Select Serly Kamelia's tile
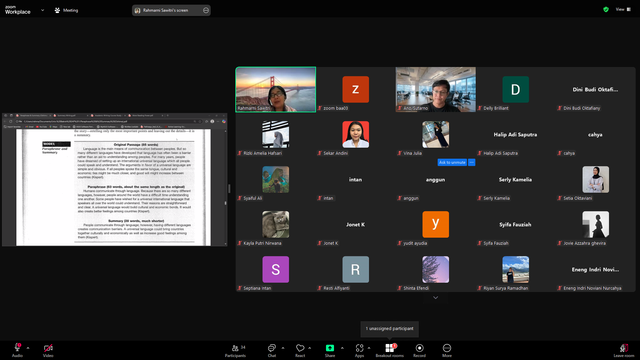 tap(516, 180)
